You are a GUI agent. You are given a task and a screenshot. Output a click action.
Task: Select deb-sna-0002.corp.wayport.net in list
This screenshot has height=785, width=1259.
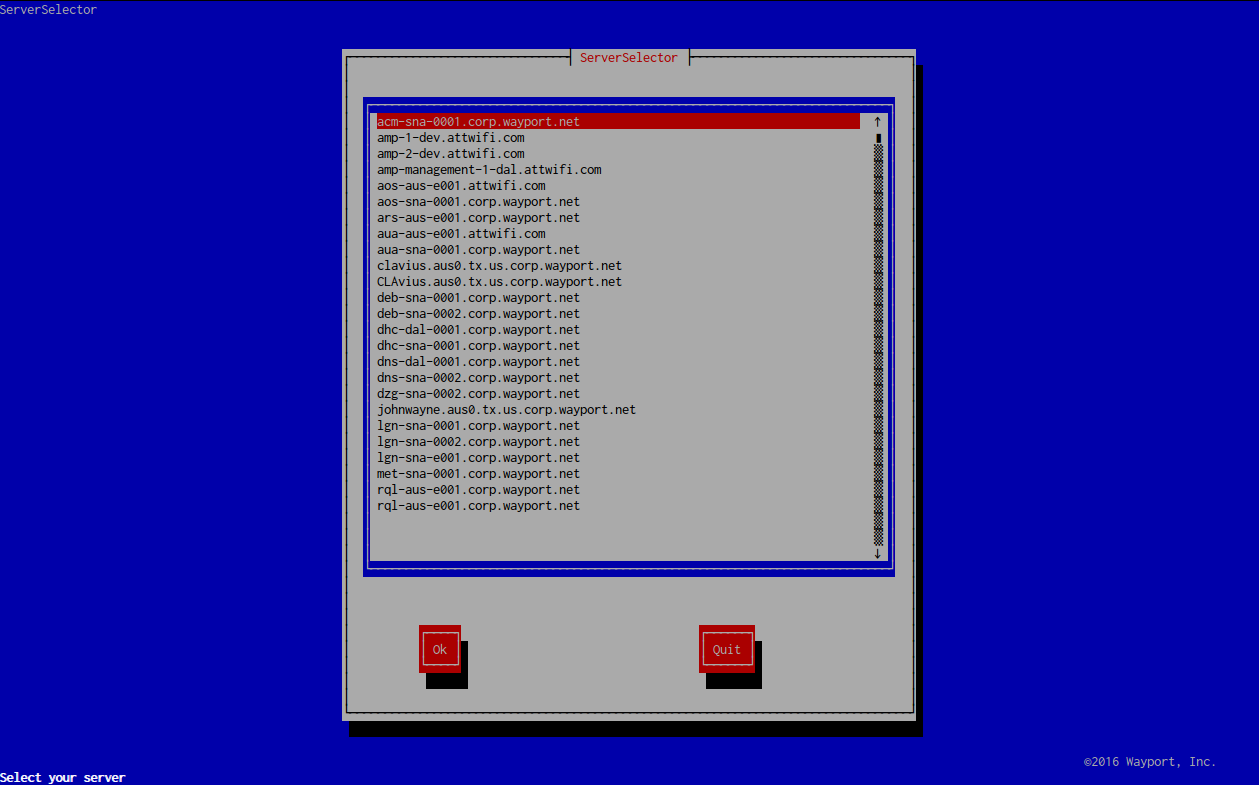click(478, 314)
